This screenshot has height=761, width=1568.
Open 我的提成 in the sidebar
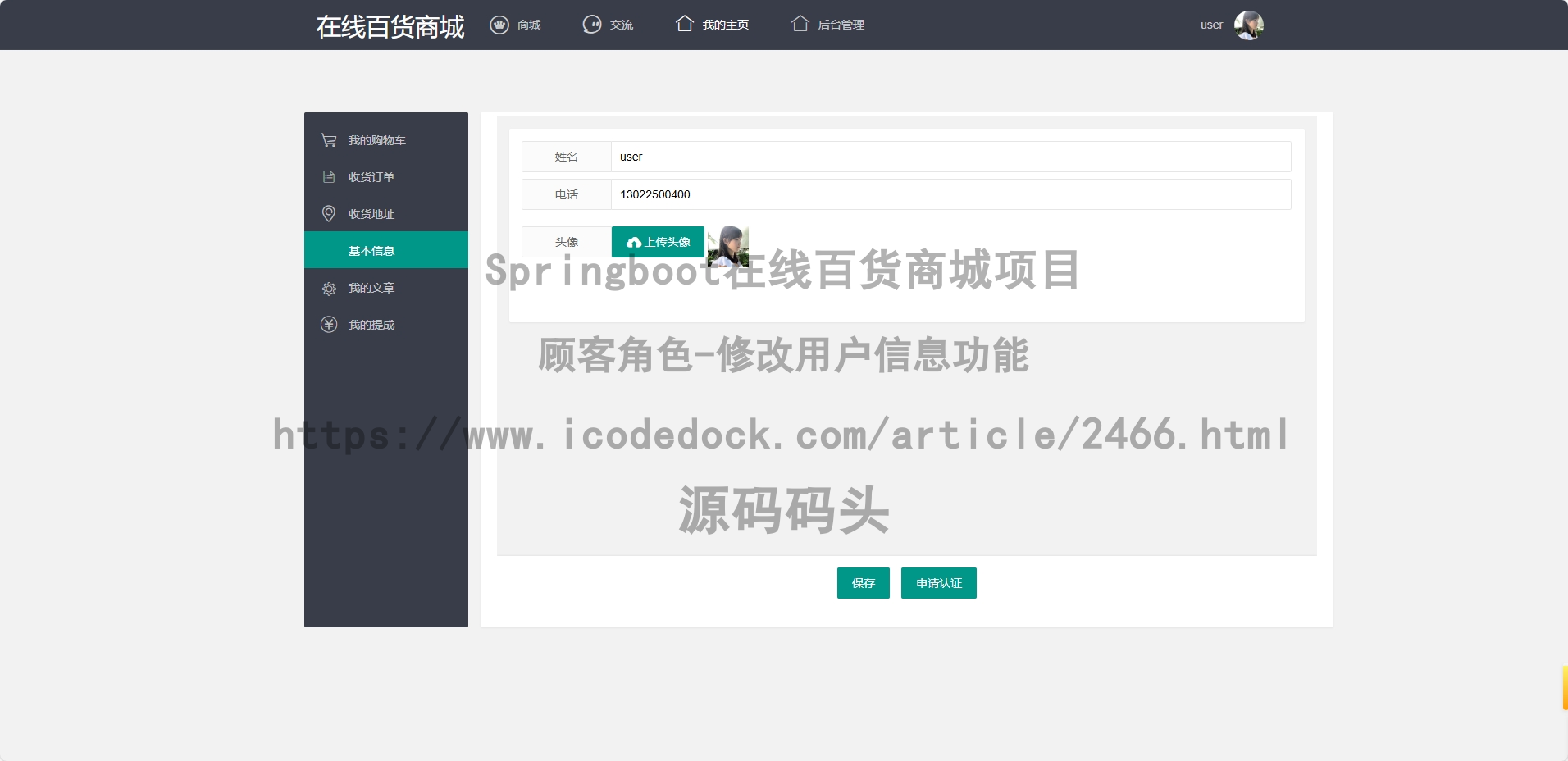pyautogui.click(x=371, y=325)
